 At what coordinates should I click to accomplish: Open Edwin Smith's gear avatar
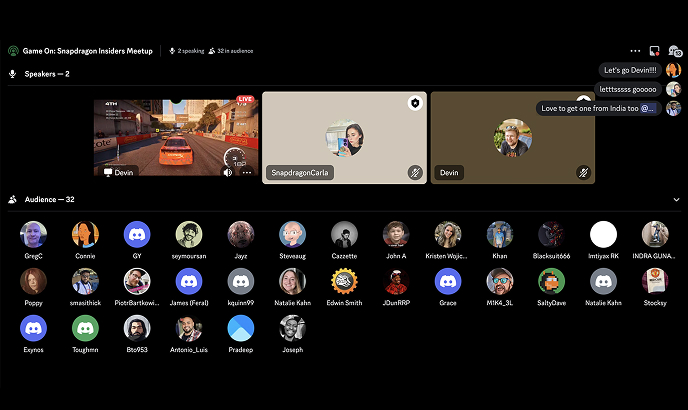click(344, 281)
